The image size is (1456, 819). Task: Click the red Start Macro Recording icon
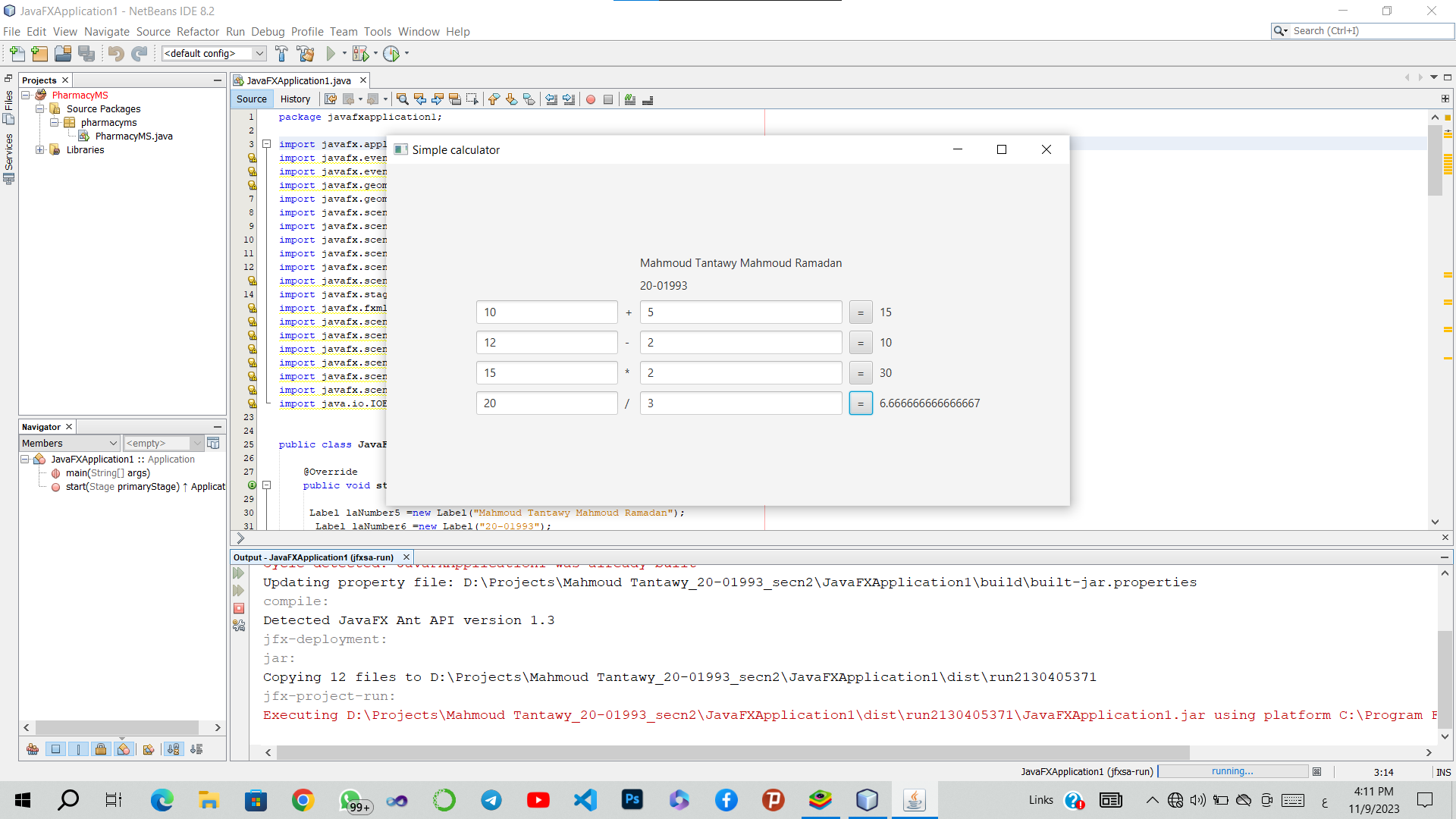pos(591,99)
